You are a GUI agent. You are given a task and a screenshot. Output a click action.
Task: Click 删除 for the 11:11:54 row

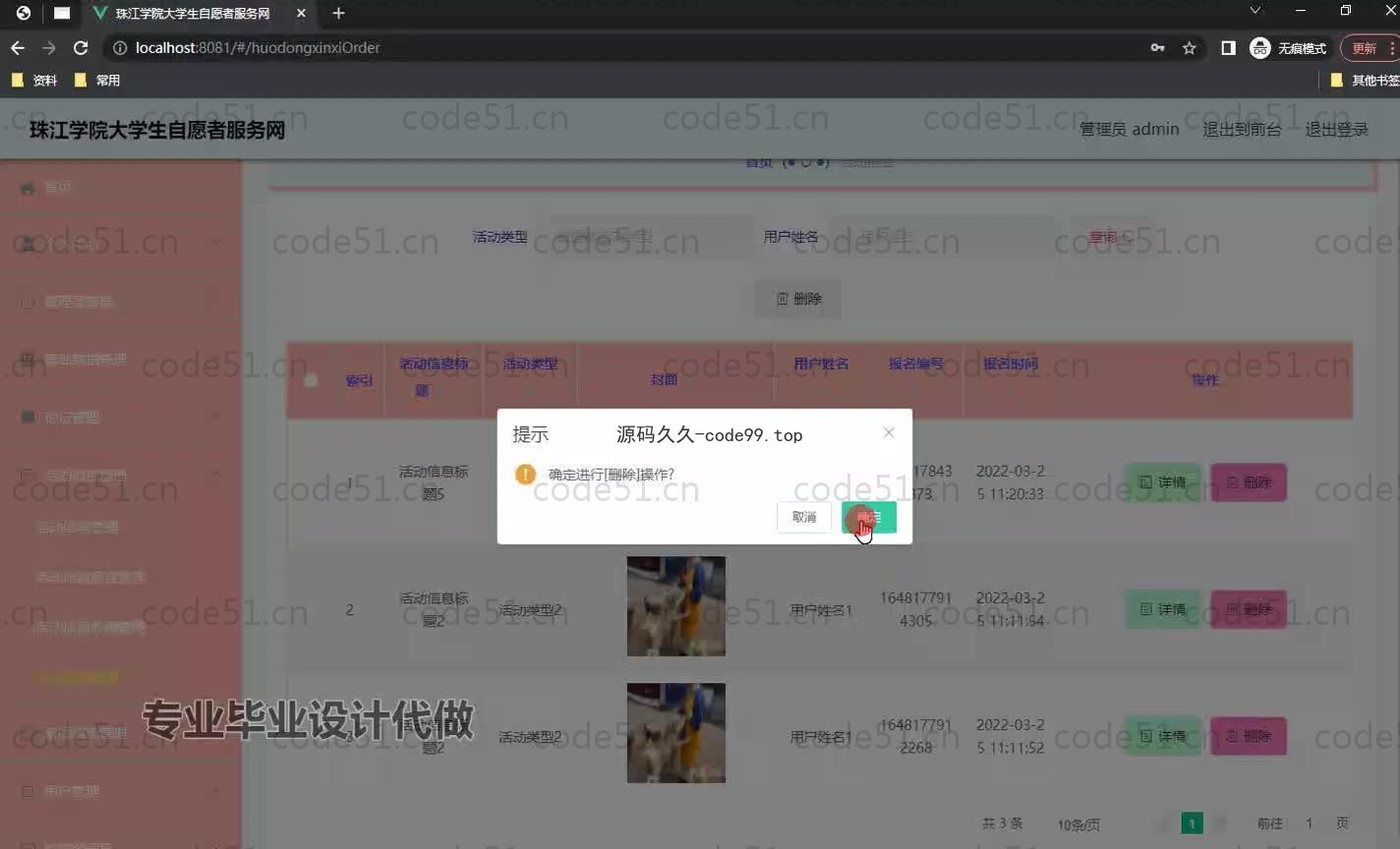tap(1249, 609)
